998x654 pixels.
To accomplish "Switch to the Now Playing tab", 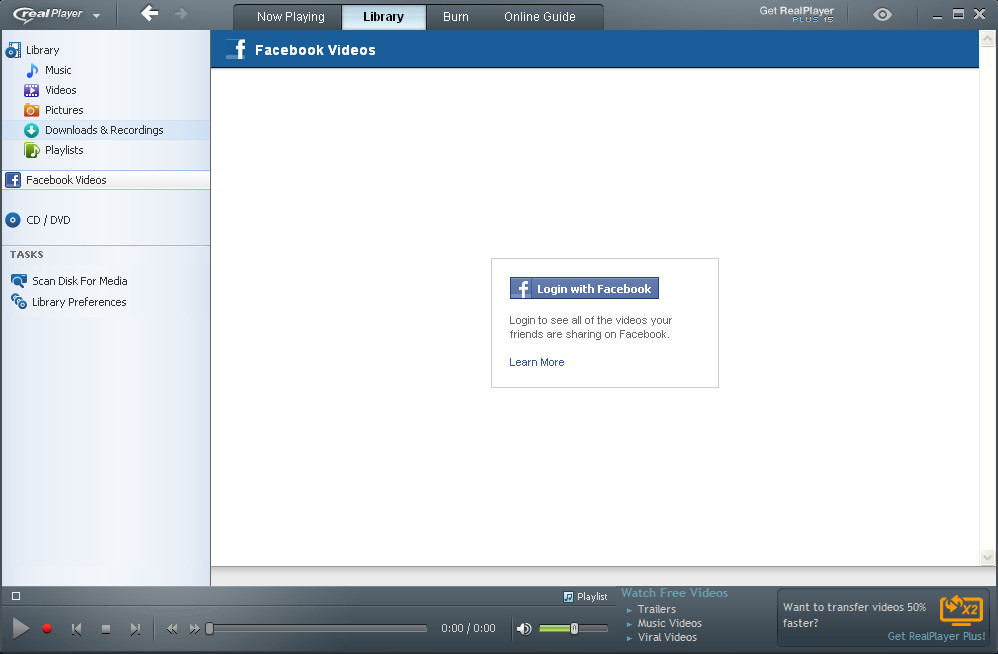I will (290, 17).
